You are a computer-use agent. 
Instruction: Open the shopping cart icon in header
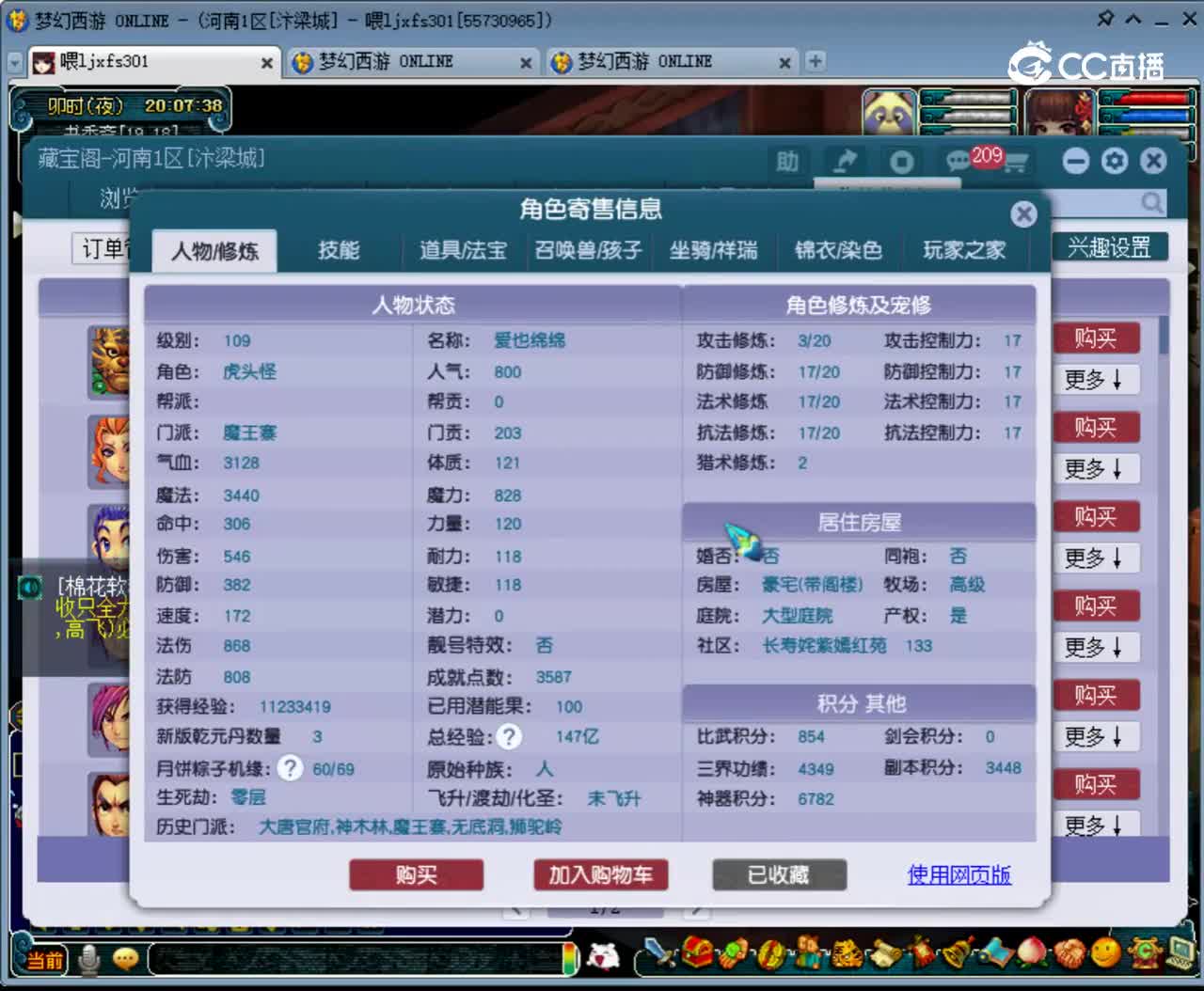point(1015,164)
